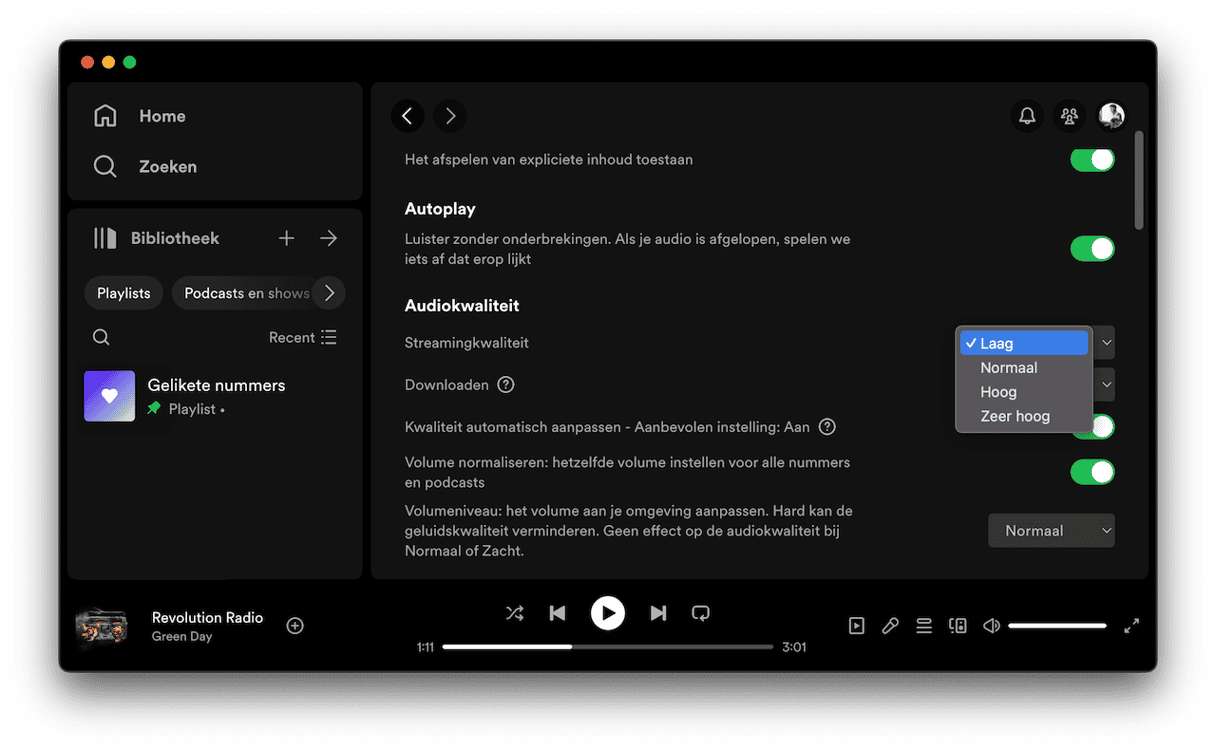Open the notifications bell

click(1027, 116)
